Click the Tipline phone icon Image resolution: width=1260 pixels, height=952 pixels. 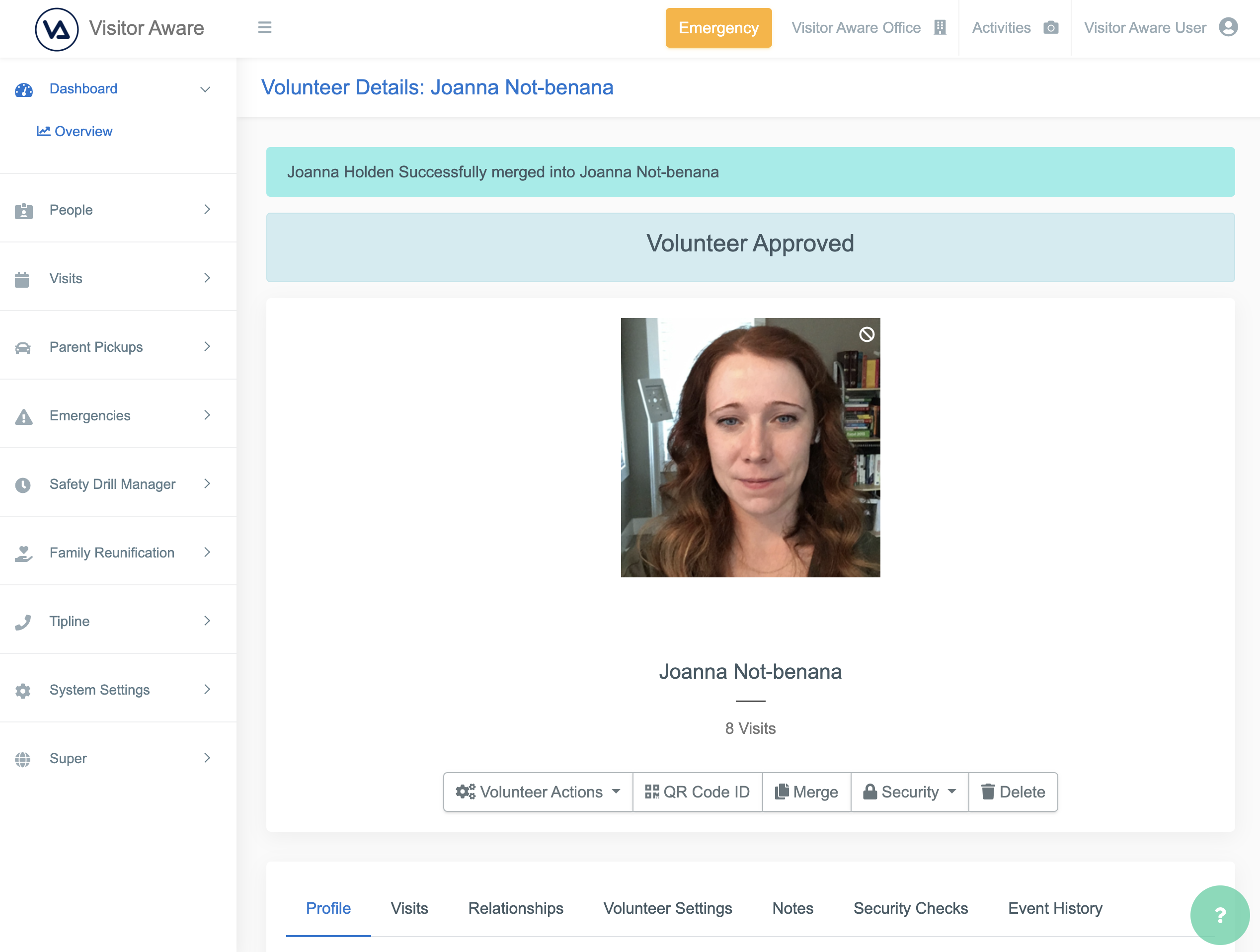pyautogui.click(x=23, y=622)
